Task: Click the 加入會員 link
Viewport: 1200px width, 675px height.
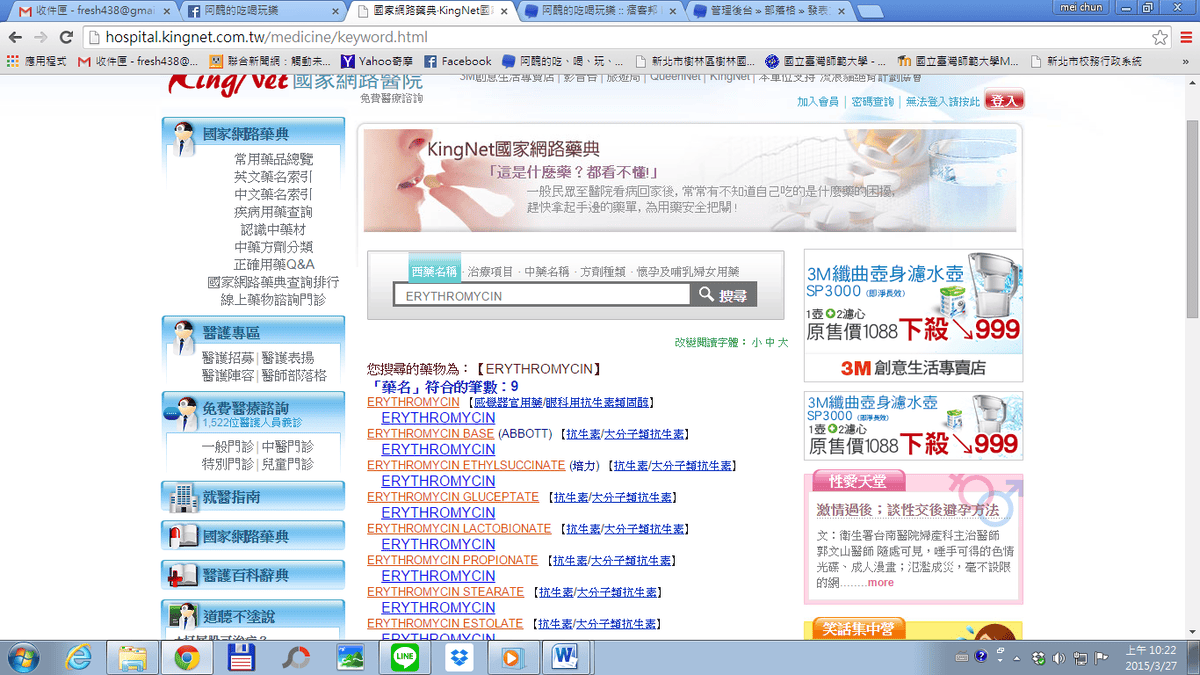Action: tap(817, 102)
